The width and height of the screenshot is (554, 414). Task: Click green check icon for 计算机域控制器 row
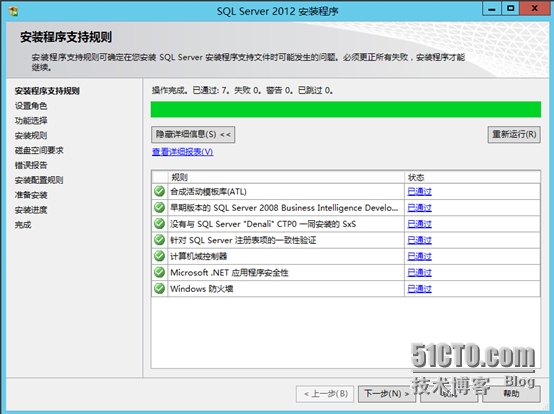pos(159,256)
